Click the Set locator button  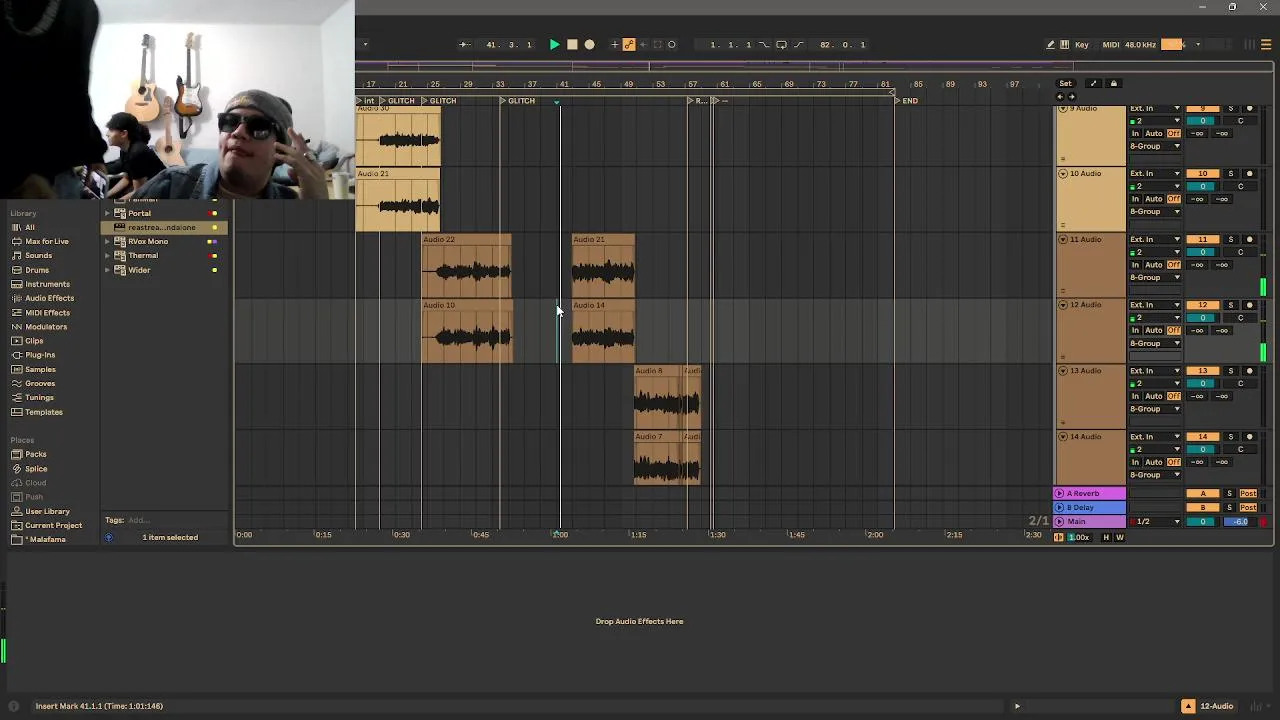(1066, 84)
